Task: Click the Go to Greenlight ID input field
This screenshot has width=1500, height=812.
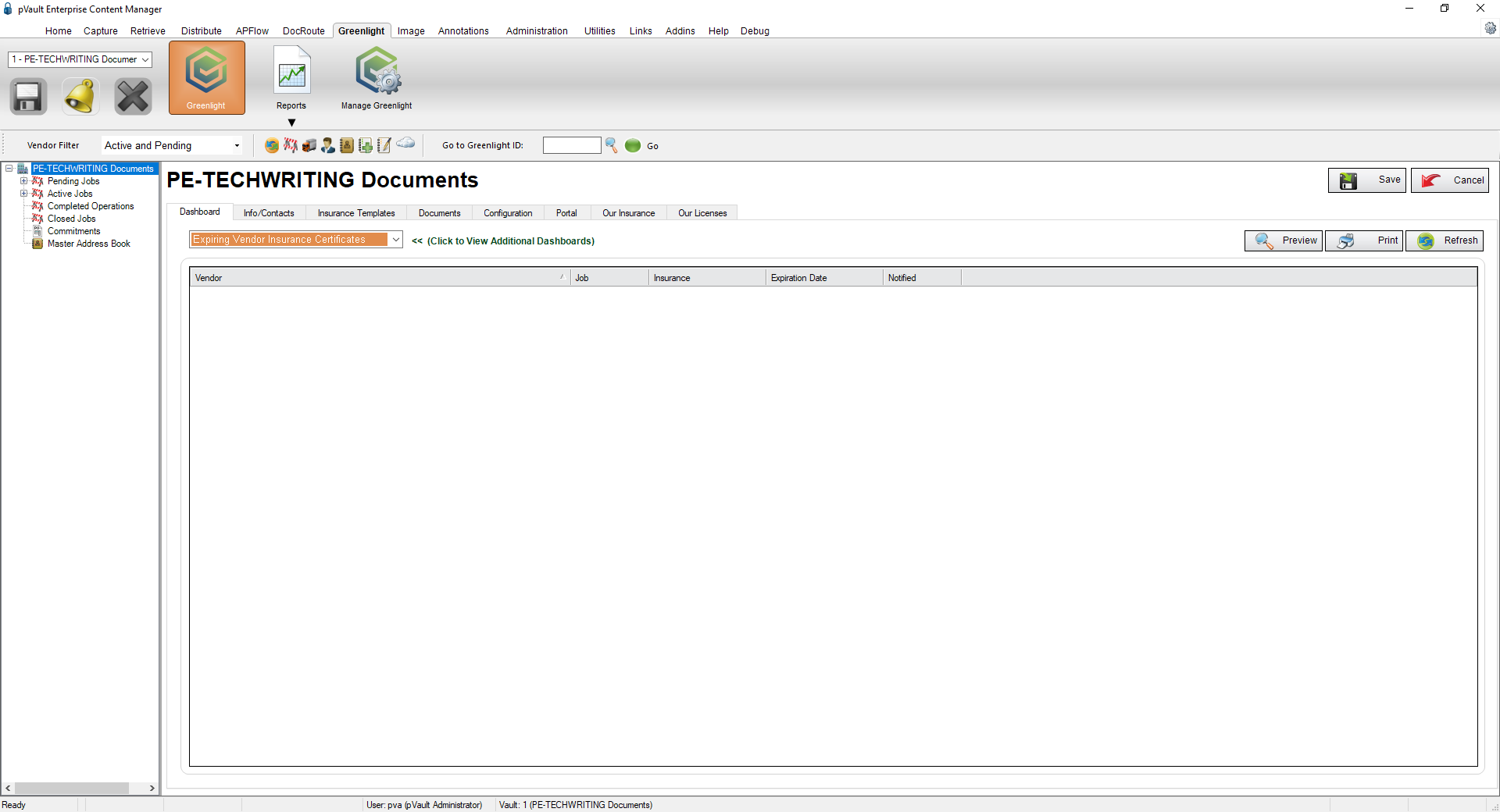Action: click(572, 145)
